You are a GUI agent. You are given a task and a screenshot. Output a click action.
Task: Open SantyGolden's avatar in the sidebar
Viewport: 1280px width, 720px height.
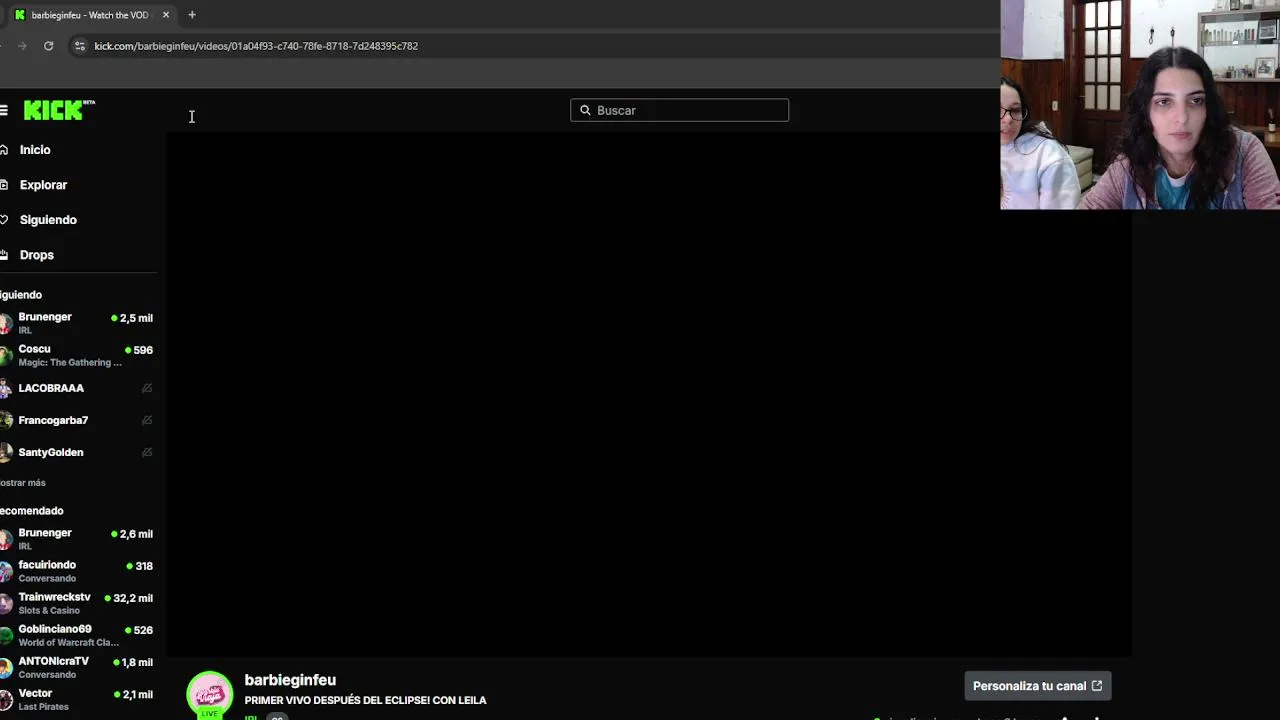(x=6, y=452)
